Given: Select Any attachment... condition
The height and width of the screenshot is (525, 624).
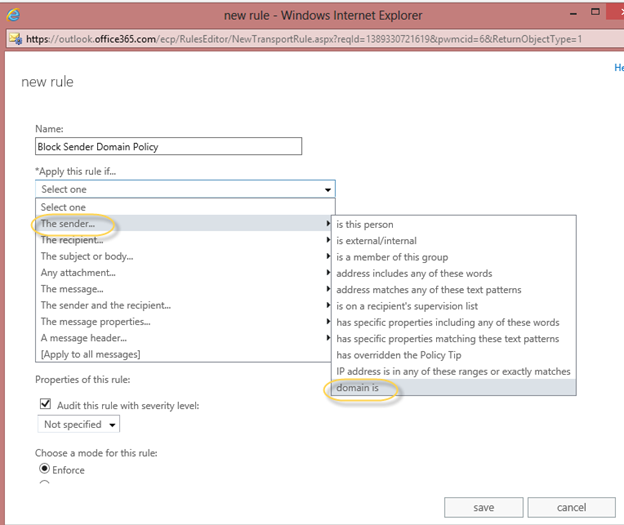Looking at the screenshot, I should (x=183, y=272).
